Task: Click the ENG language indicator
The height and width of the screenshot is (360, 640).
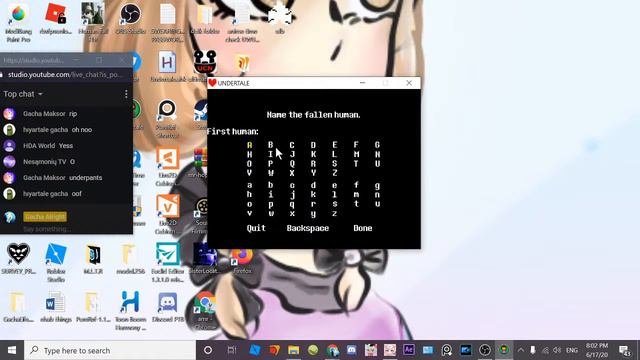Action: [x=571, y=350]
